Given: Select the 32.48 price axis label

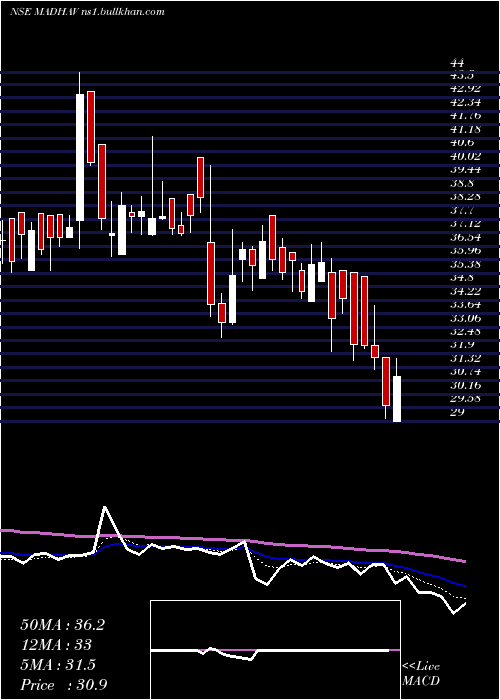Looking at the screenshot, I should [x=465, y=331].
